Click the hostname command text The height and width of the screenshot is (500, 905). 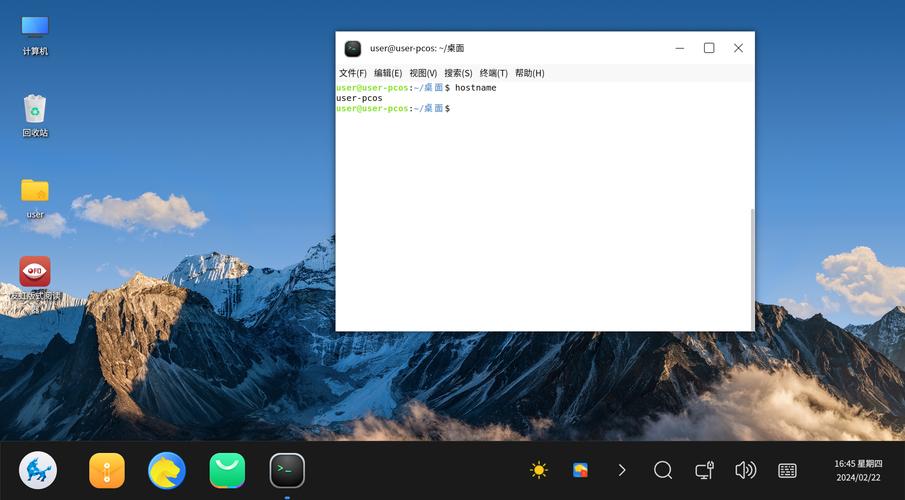[476, 88]
